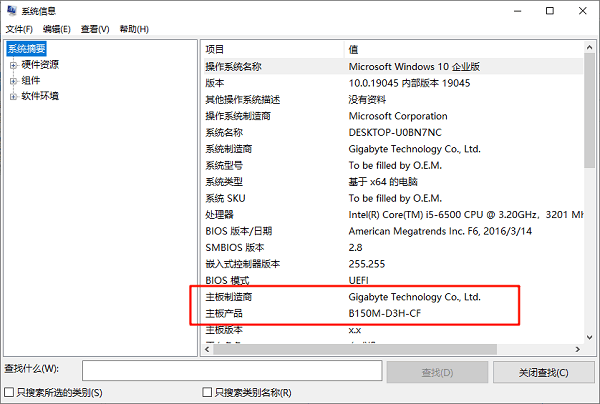Click the 项目 column header
This screenshot has height=404, width=600.
pyautogui.click(x=272, y=49)
